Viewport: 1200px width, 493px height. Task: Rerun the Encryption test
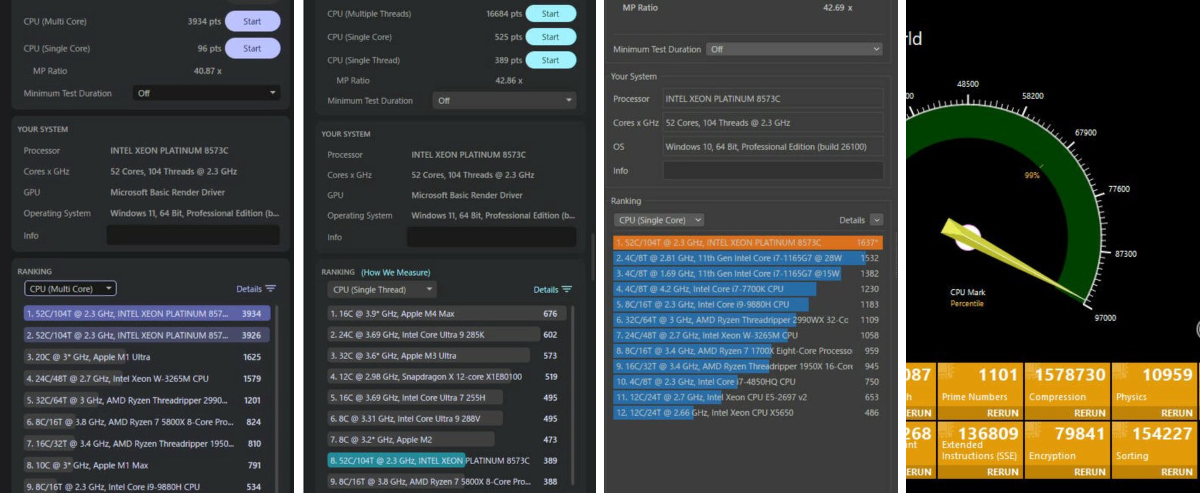point(1089,472)
